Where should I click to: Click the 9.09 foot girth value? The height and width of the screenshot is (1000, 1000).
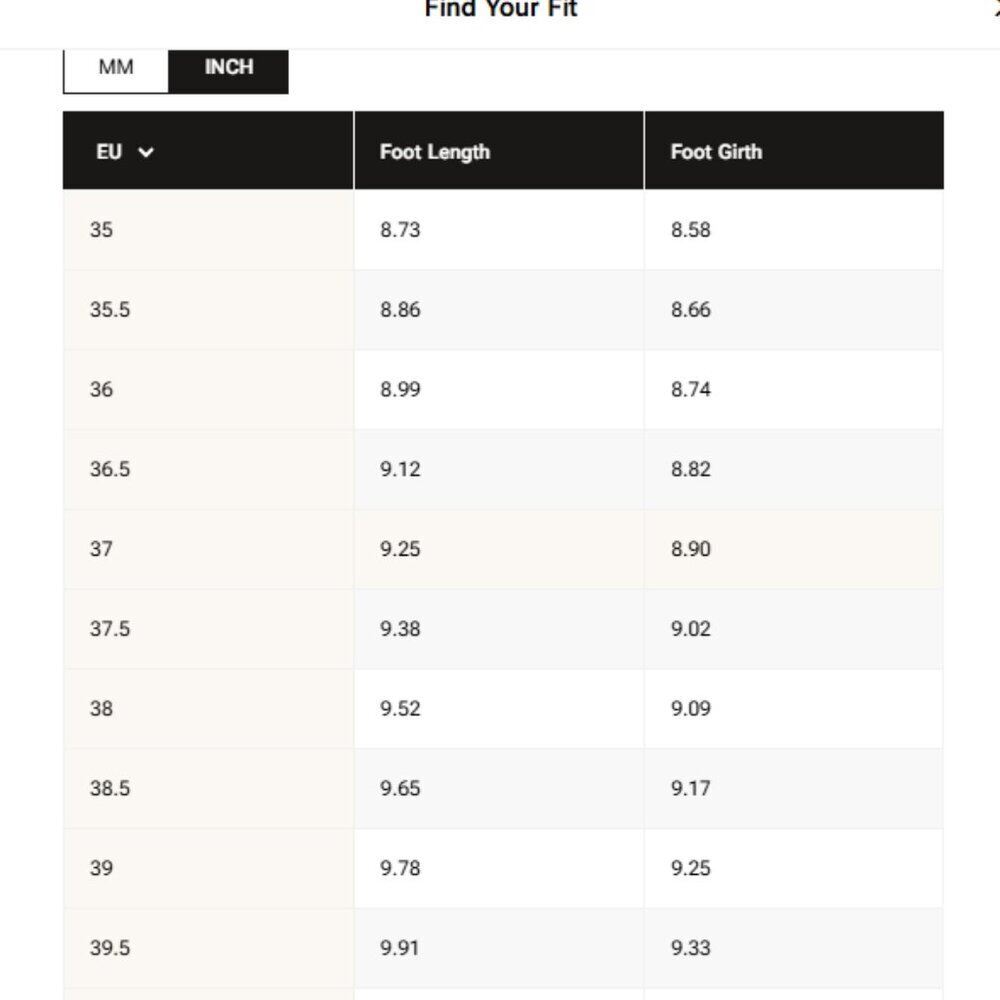691,709
